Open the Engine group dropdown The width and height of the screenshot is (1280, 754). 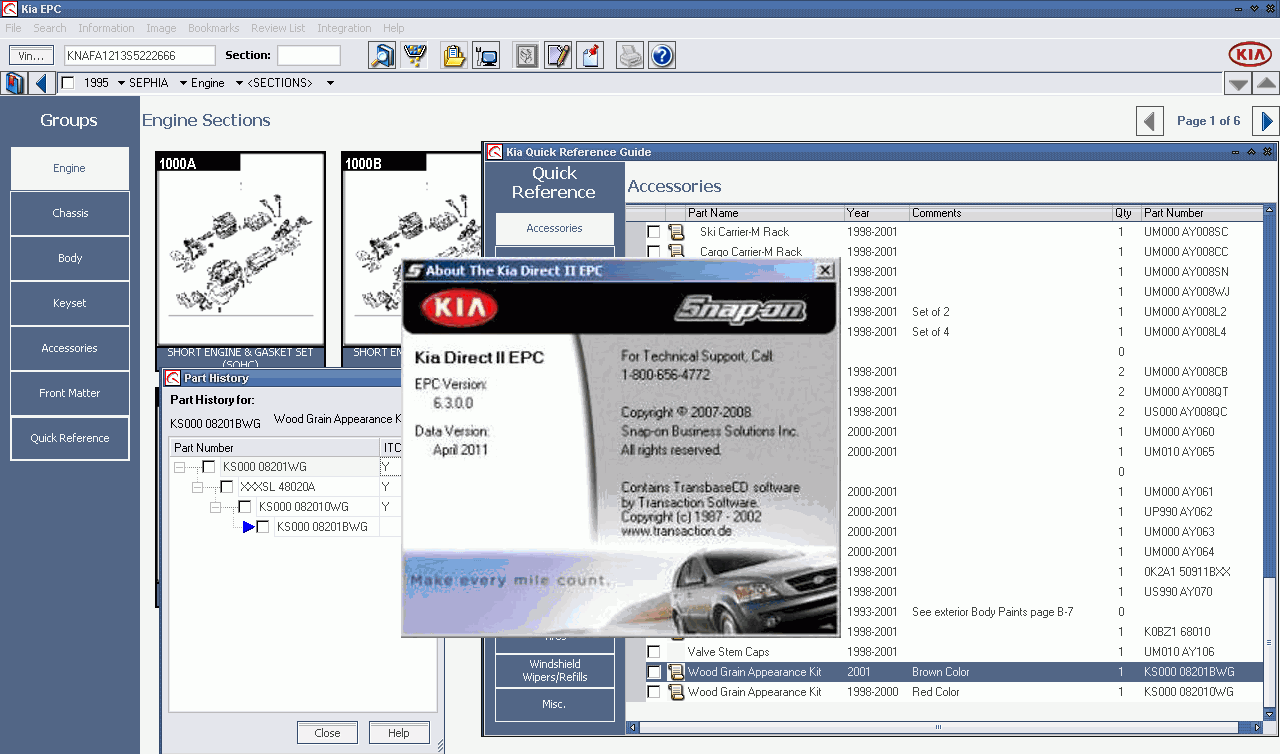(239, 83)
